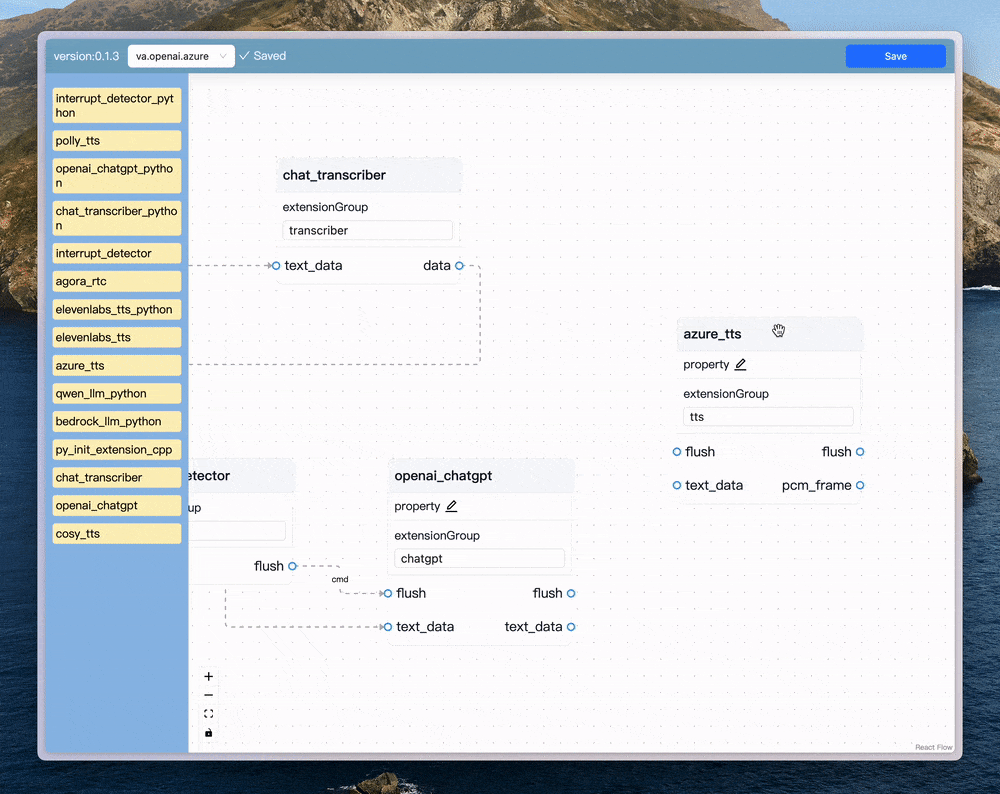Click the openai_chatgpt node title header
1000x794 pixels.
pos(481,476)
